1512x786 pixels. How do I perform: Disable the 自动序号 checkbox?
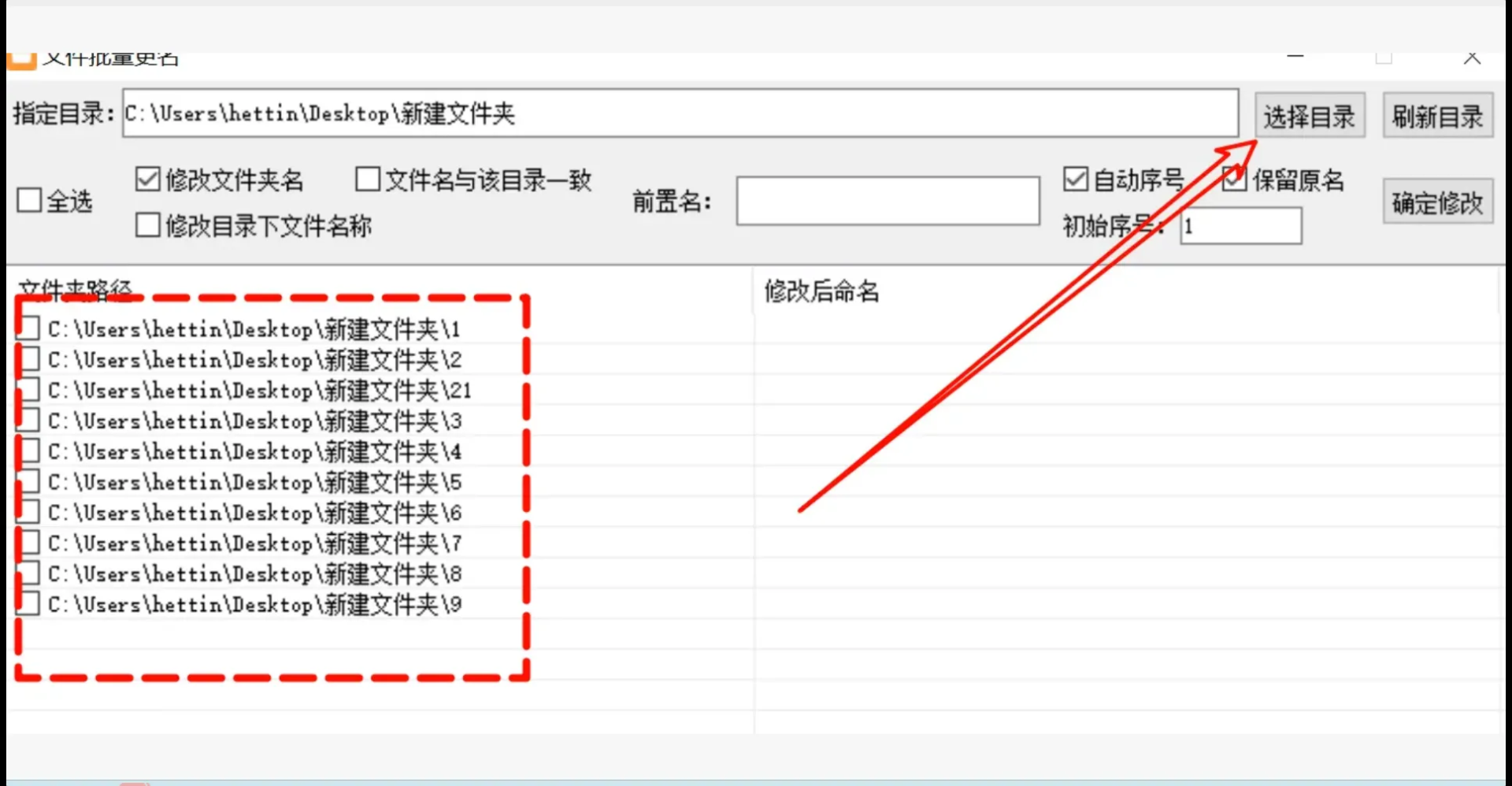pos(1076,179)
